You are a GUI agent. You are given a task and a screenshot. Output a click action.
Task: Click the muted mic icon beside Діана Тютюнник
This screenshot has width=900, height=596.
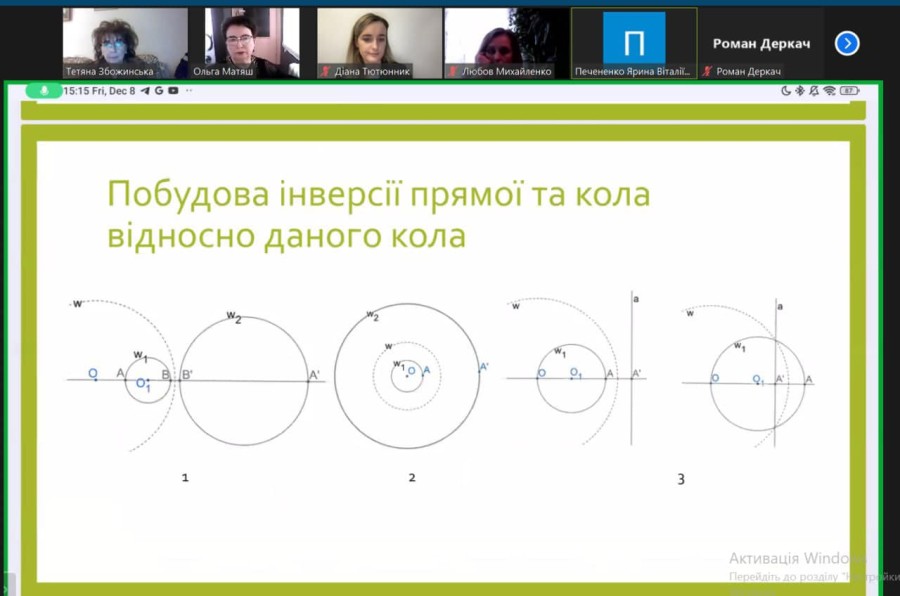click(x=325, y=71)
